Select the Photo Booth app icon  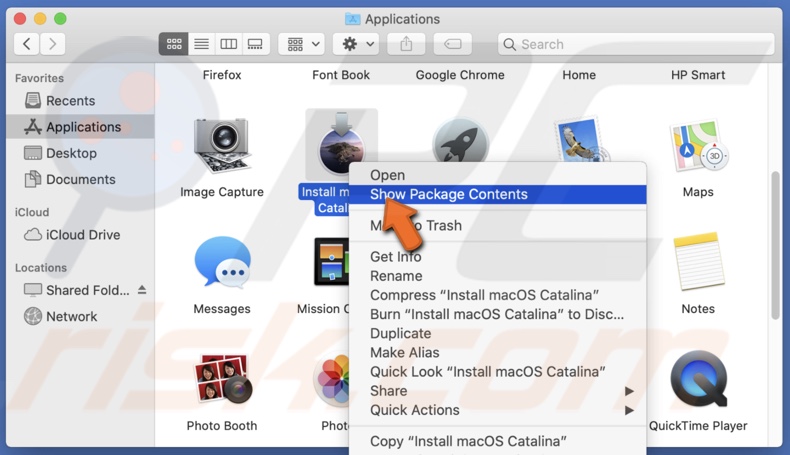222,379
